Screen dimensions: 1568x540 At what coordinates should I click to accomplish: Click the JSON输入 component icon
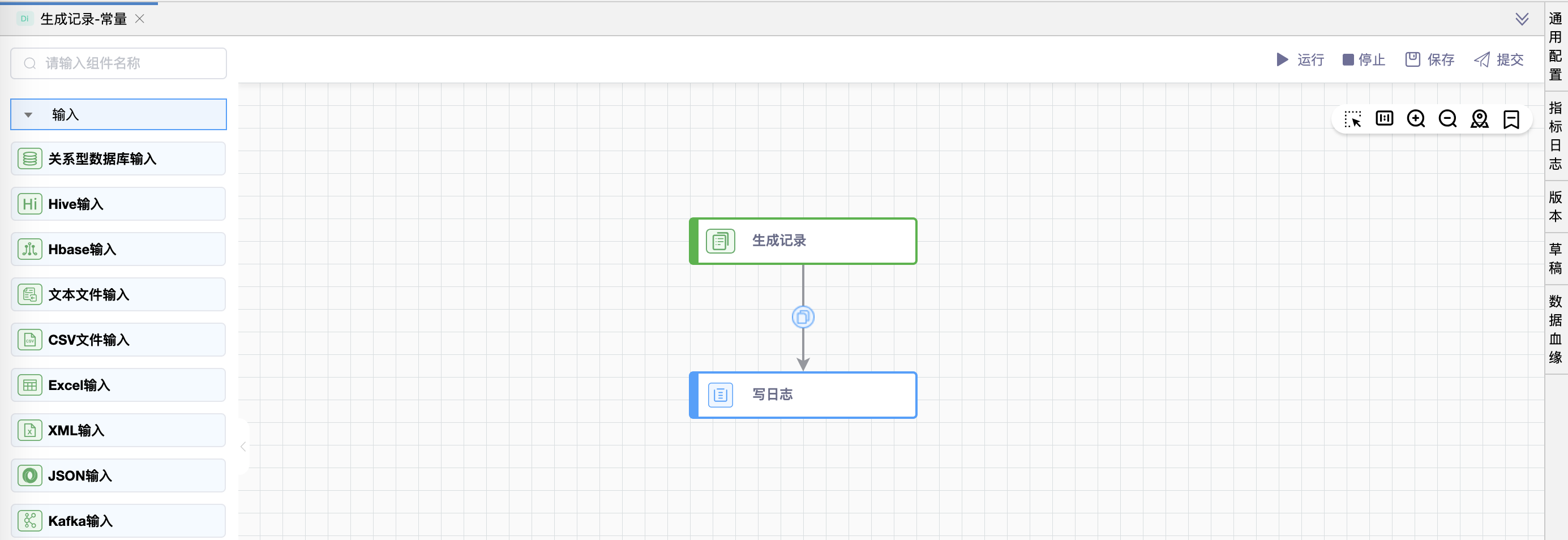(x=29, y=475)
